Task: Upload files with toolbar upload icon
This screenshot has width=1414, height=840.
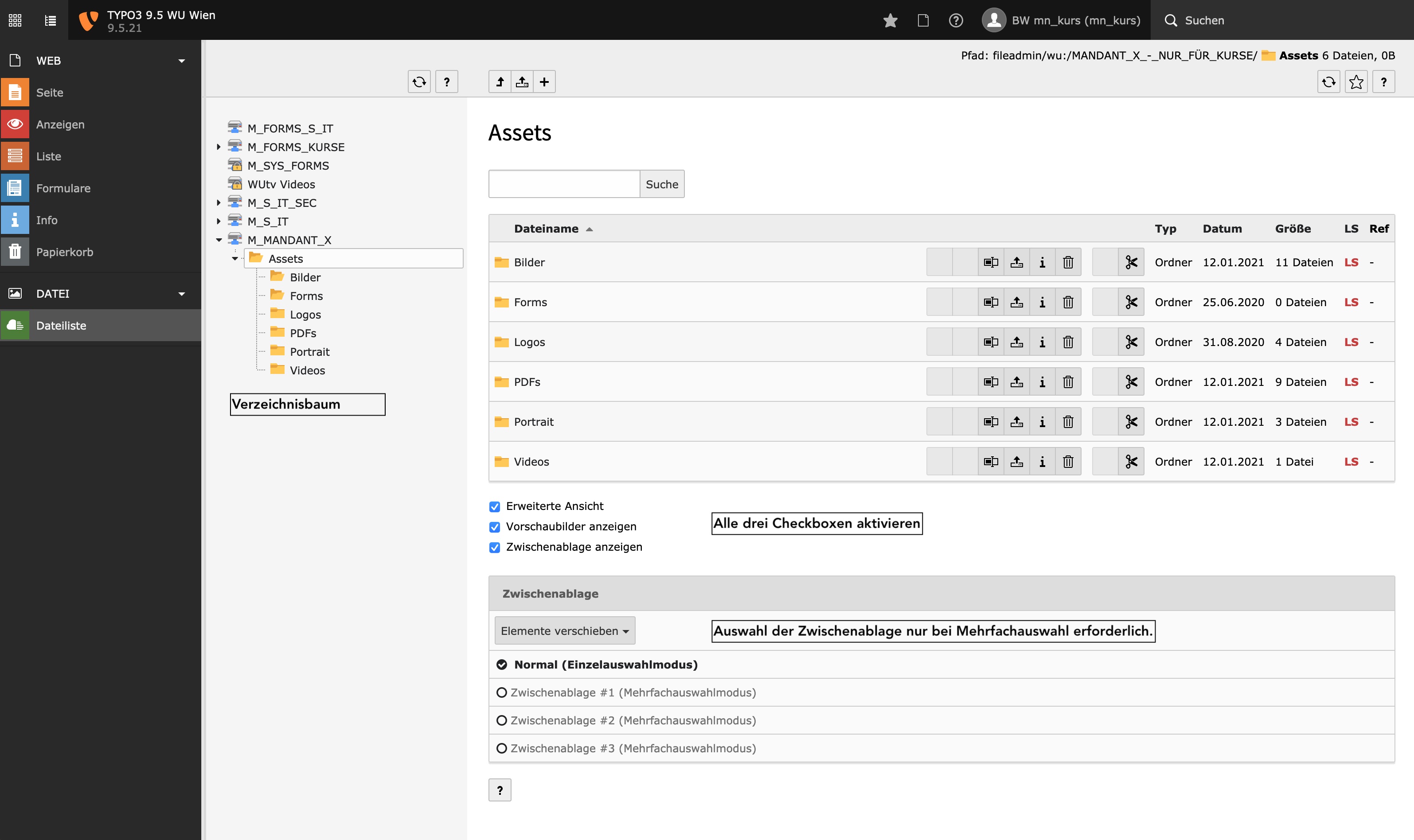Action: tap(522, 82)
